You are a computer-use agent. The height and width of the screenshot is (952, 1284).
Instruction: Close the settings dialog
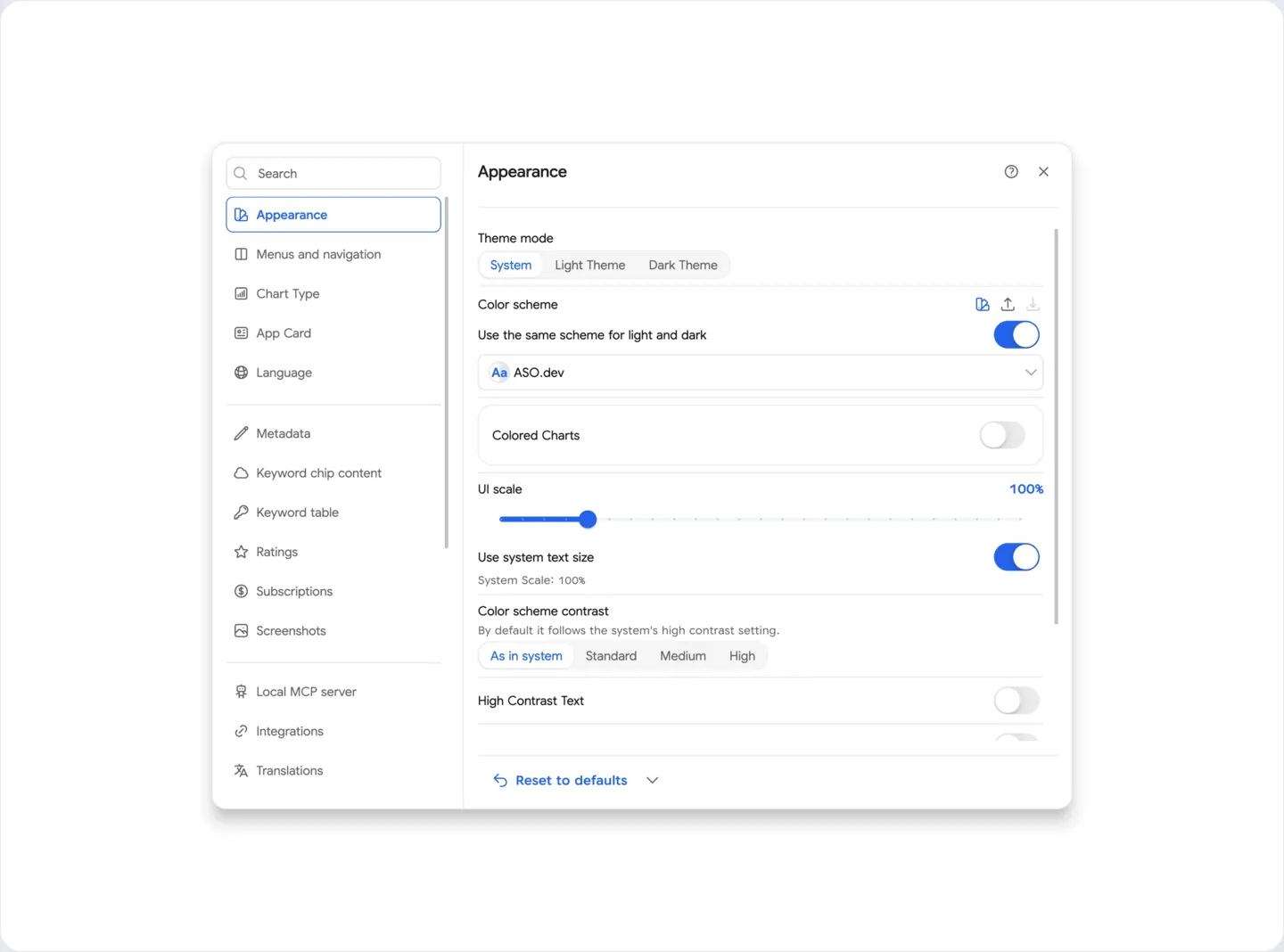point(1043,172)
